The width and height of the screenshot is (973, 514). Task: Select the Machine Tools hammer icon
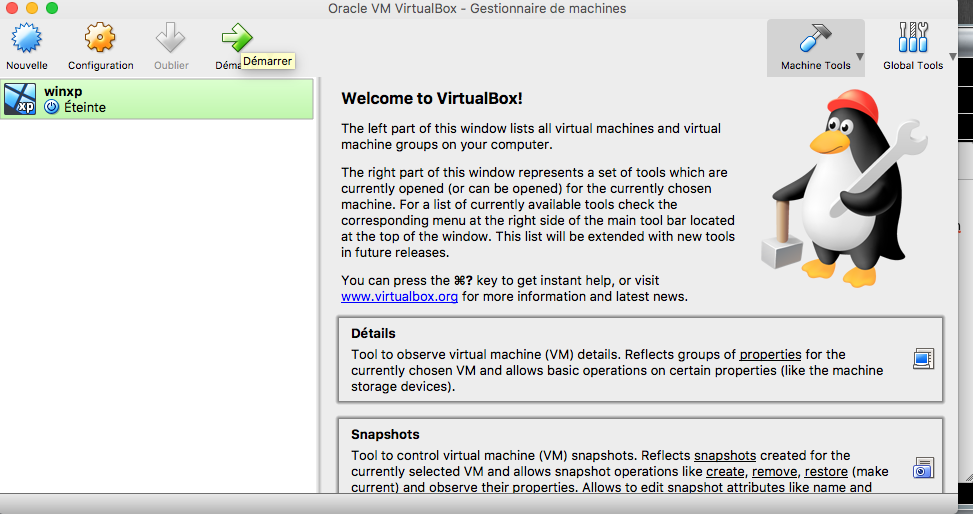pos(815,38)
